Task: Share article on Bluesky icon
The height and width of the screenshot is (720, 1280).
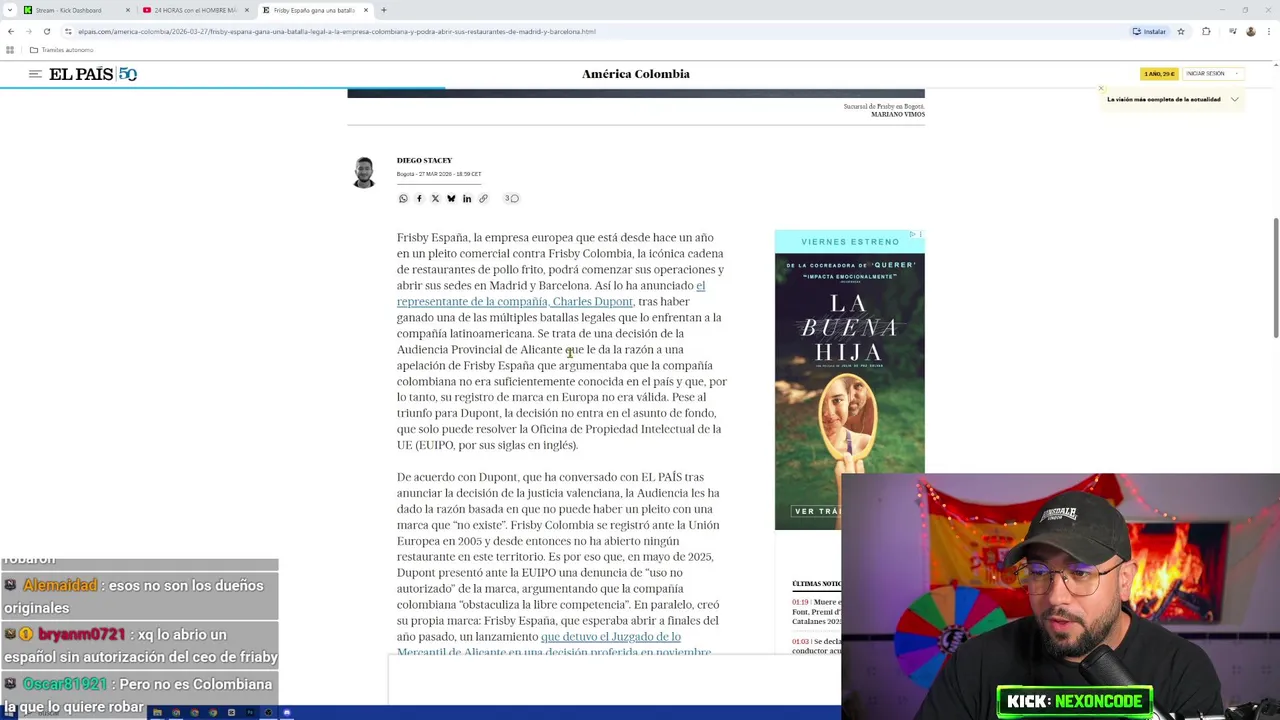Action: 451,199
